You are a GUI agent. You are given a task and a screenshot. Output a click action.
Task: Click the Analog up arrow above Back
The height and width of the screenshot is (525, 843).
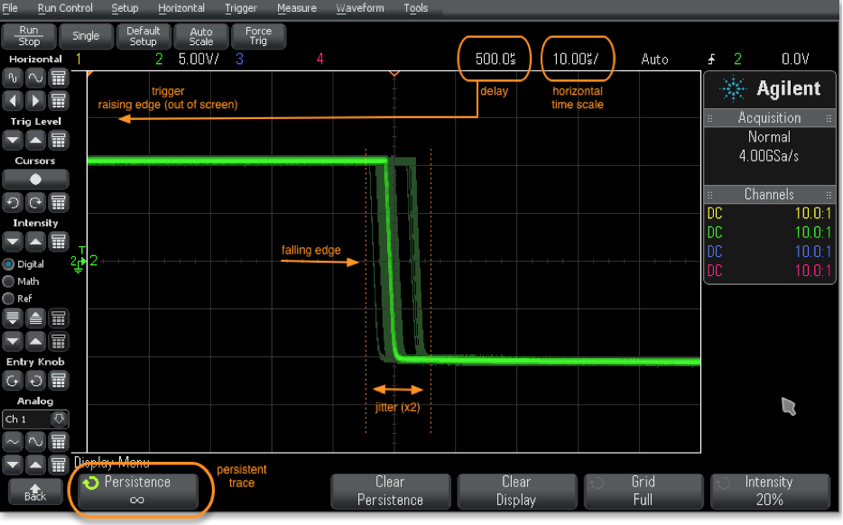tap(35, 464)
